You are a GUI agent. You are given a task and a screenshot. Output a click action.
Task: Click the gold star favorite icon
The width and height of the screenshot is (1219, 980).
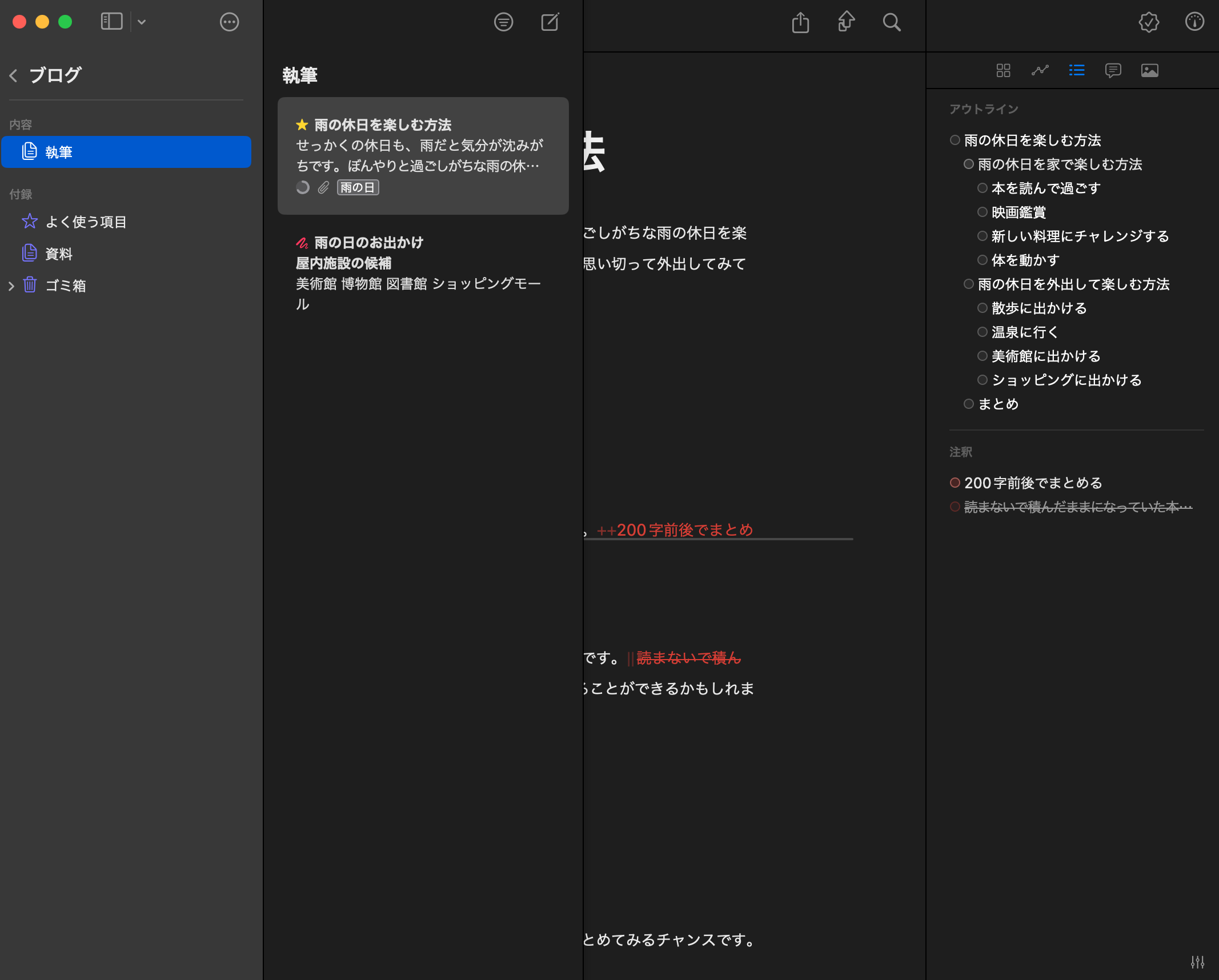pos(302,124)
